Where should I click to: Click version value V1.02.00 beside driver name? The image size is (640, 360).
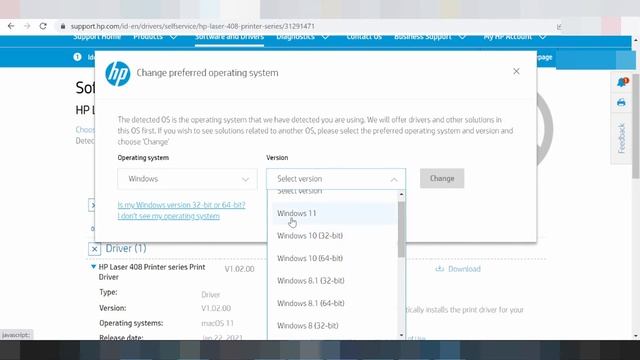coord(240,269)
